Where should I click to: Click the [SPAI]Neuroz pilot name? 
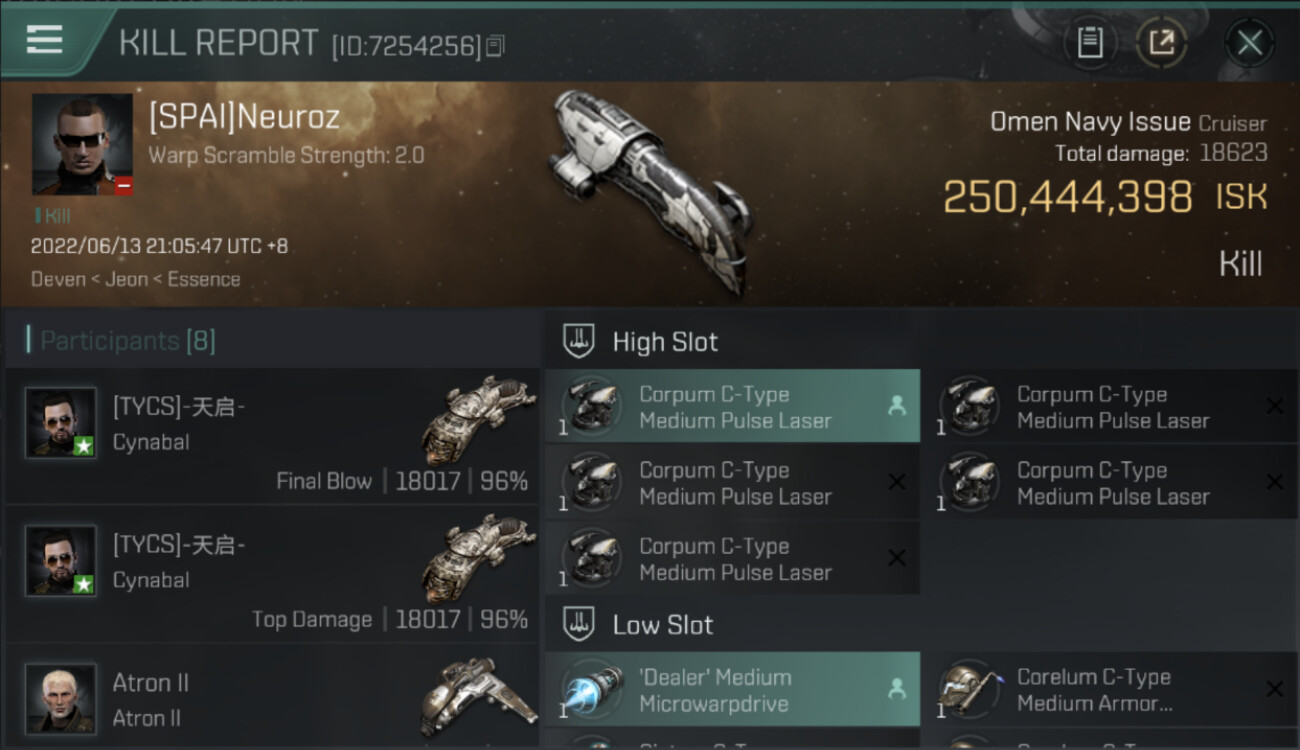click(244, 117)
